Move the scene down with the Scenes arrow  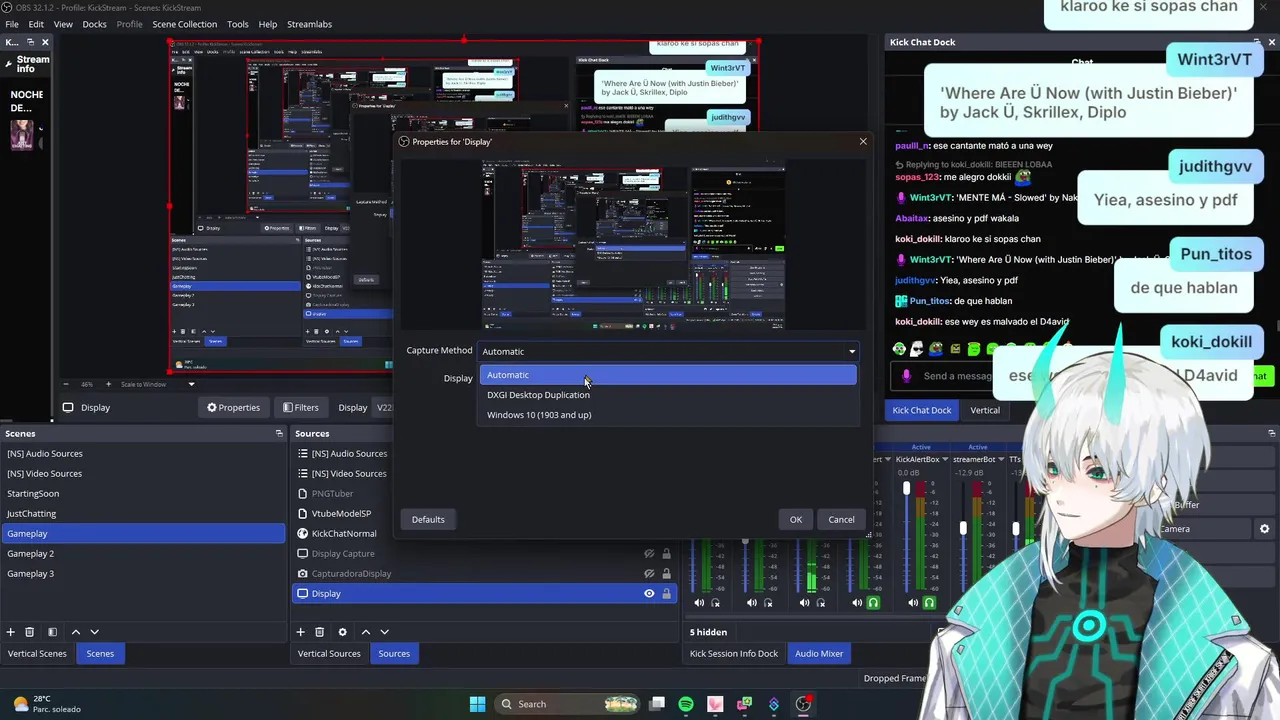pyautogui.click(x=95, y=632)
